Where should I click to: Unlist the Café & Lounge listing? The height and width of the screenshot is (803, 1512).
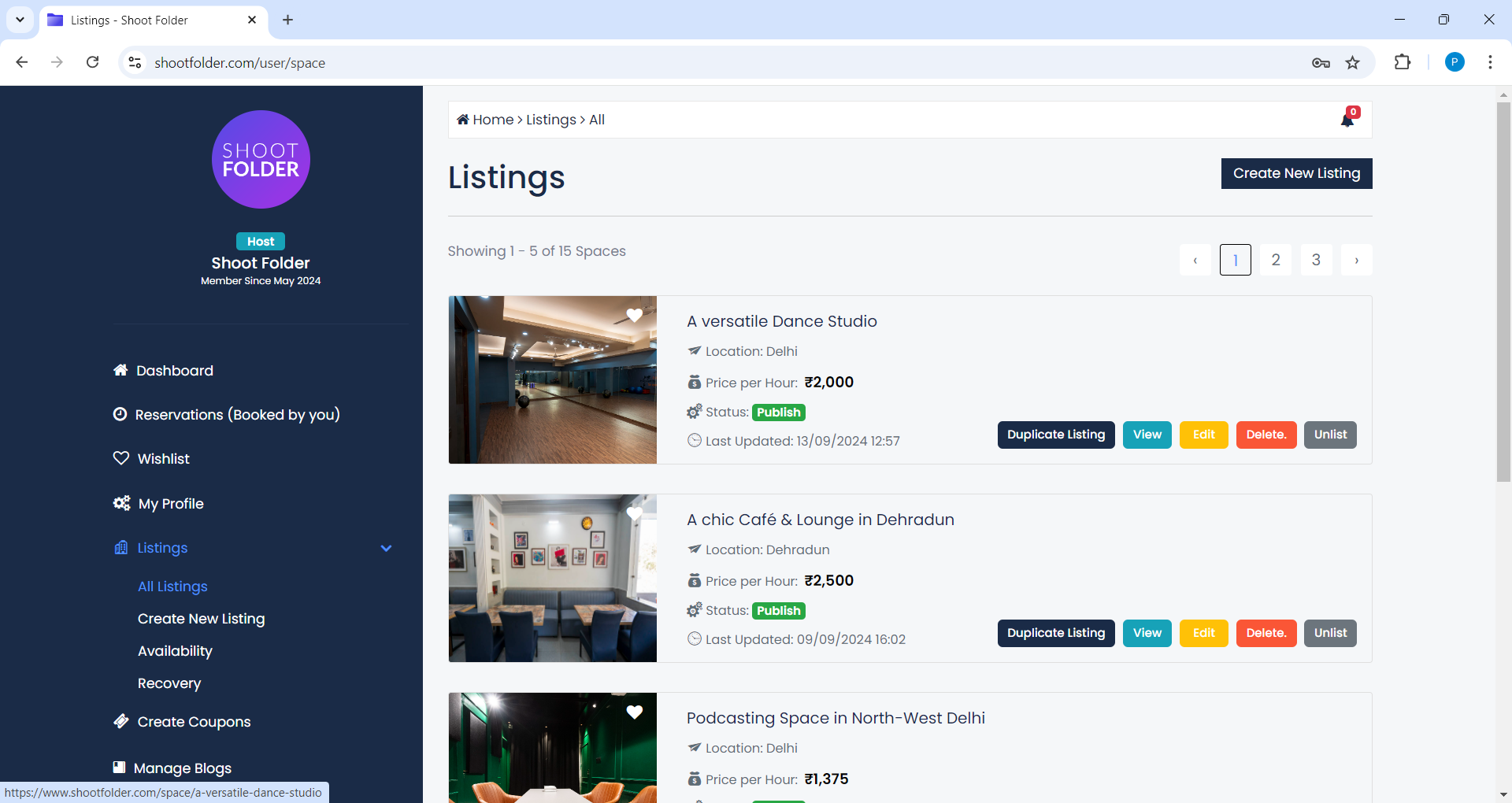pyautogui.click(x=1330, y=633)
